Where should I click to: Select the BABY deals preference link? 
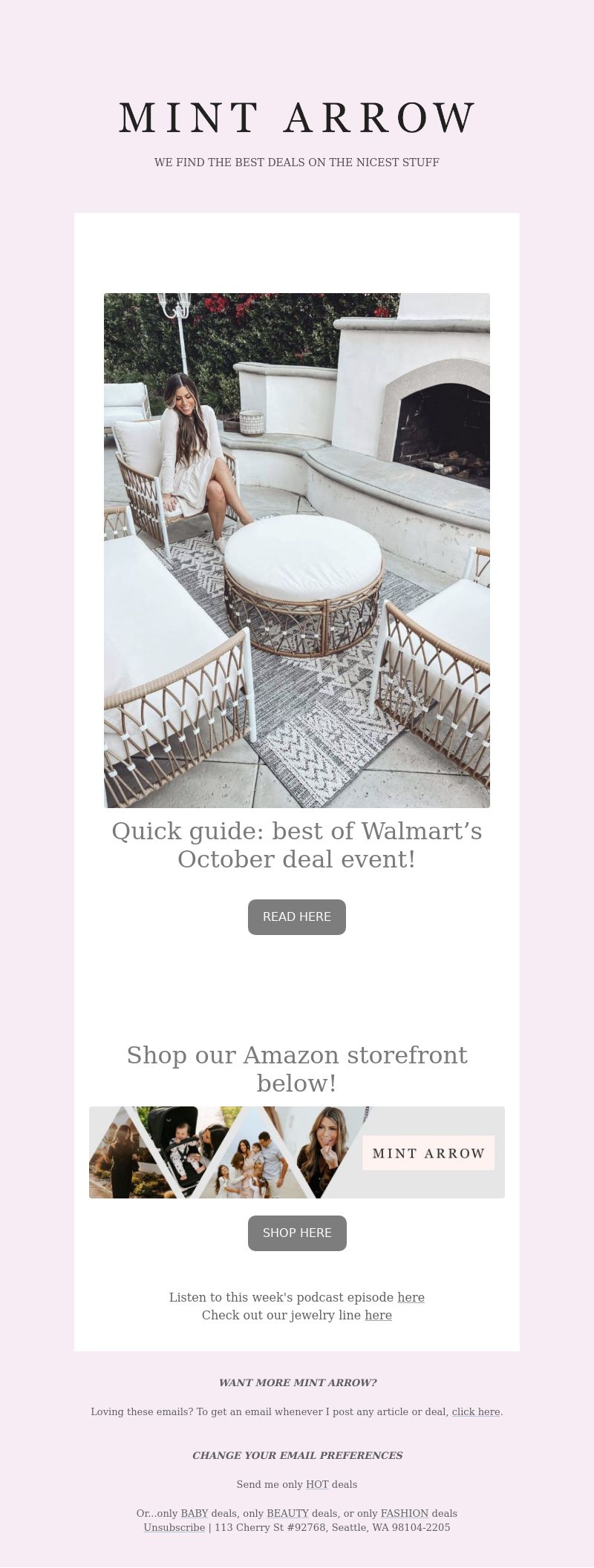pyautogui.click(x=195, y=1513)
